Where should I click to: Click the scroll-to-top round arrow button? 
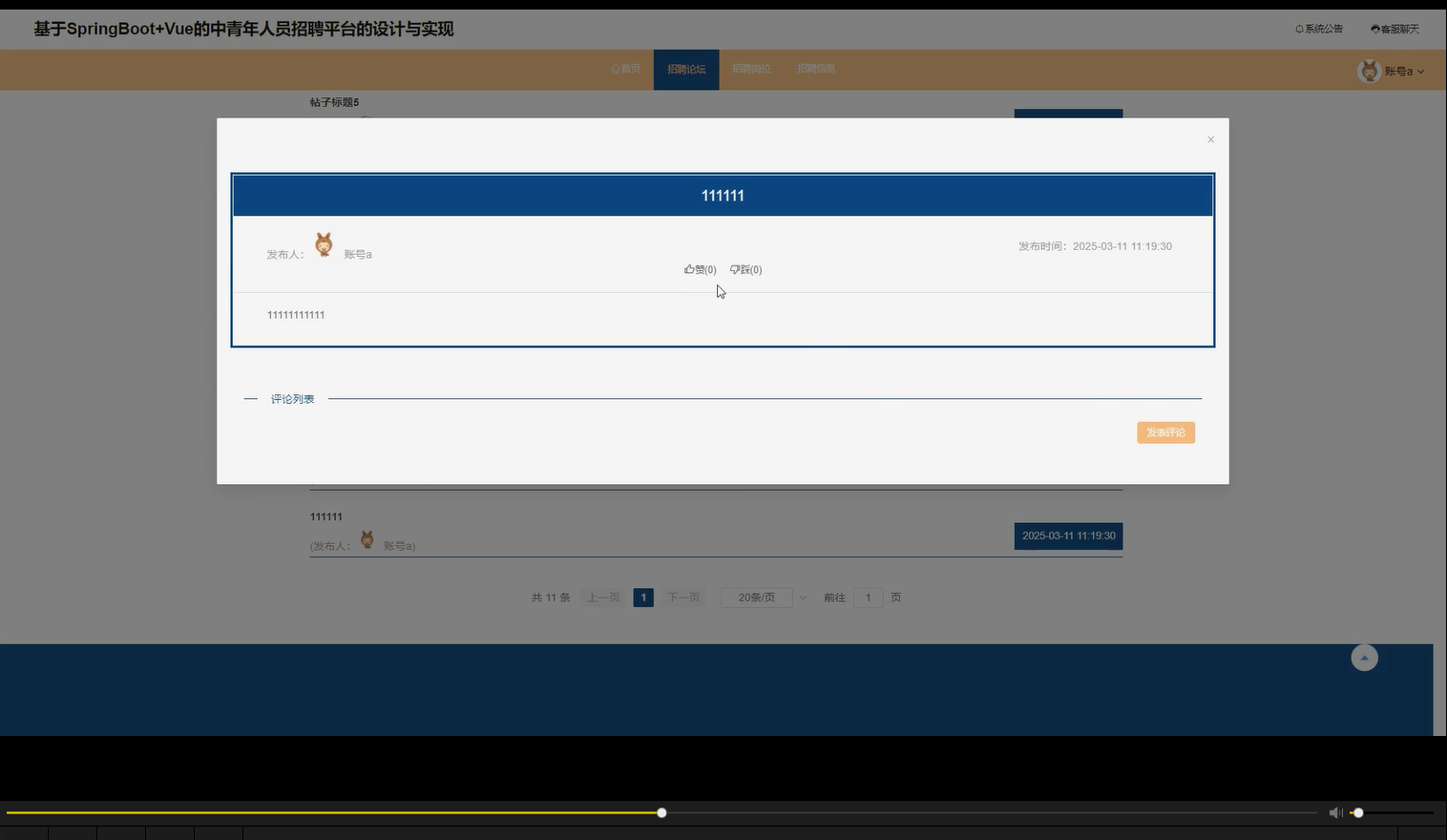point(1364,658)
